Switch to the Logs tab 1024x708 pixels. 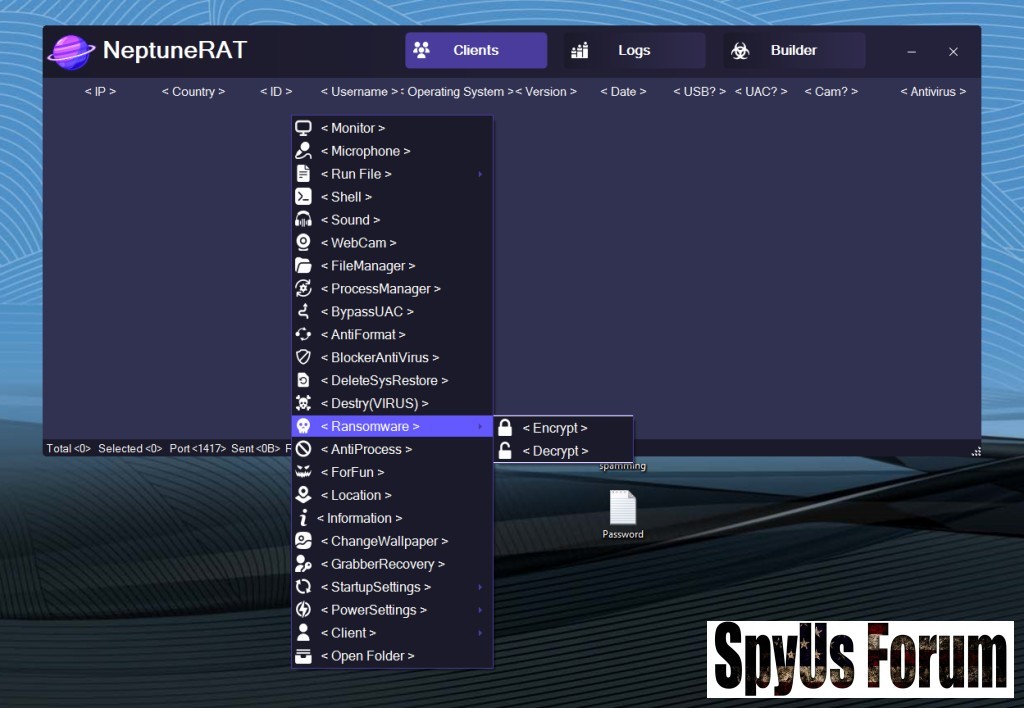tap(633, 51)
